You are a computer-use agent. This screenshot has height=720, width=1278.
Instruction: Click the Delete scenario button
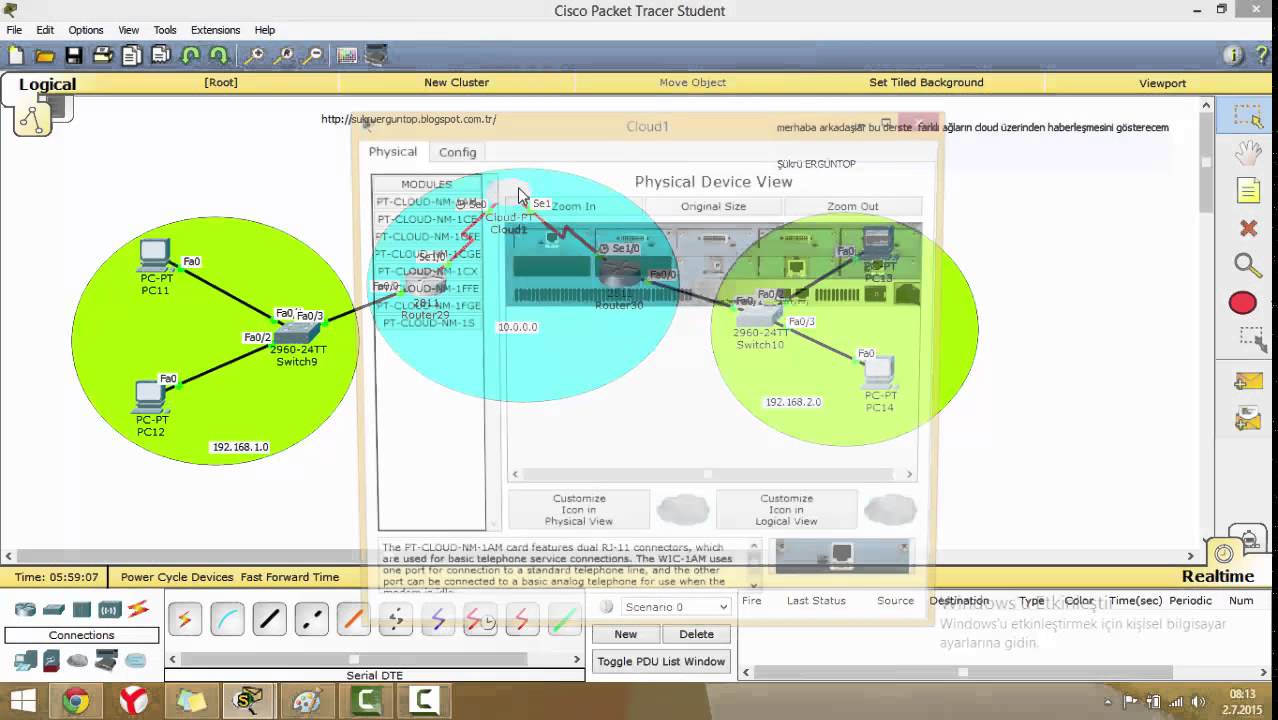click(696, 634)
